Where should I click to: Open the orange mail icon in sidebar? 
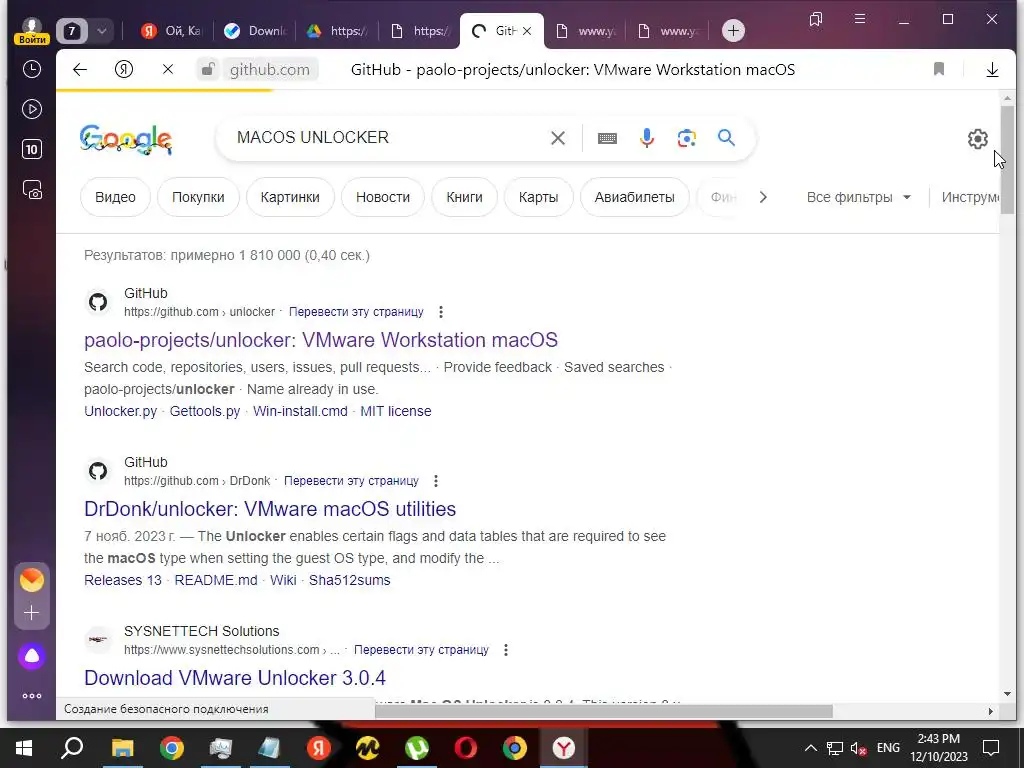(31, 580)
